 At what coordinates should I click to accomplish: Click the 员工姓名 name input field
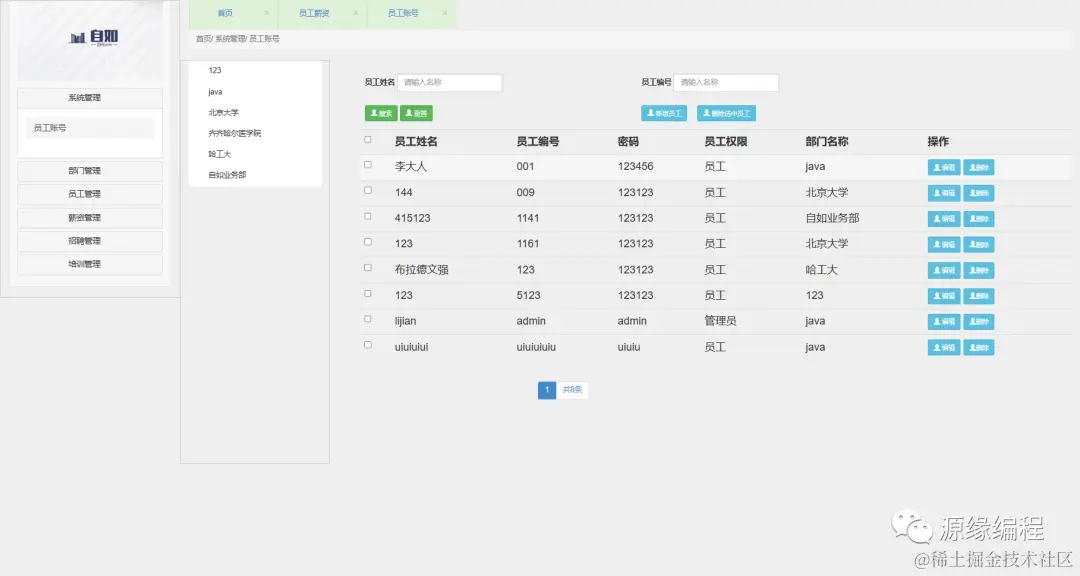[449, 82]
